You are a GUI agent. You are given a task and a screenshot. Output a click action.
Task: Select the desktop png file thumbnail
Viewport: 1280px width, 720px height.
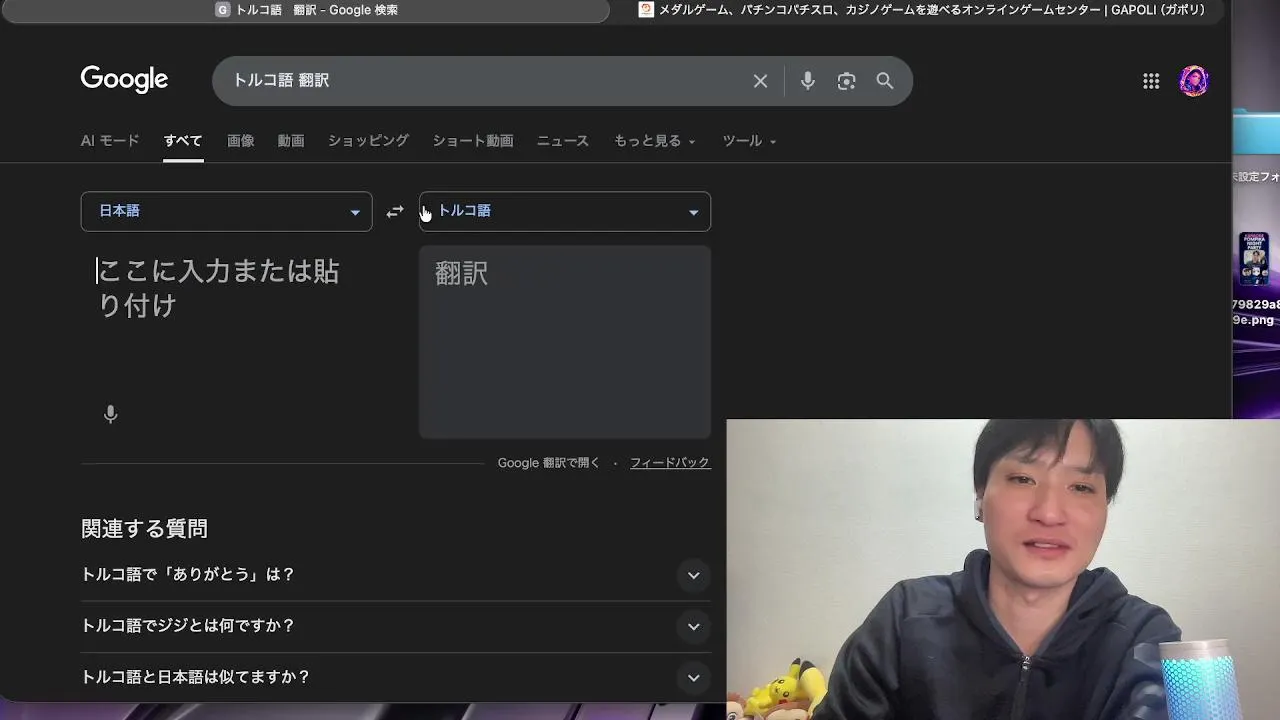coord(1255,259)
